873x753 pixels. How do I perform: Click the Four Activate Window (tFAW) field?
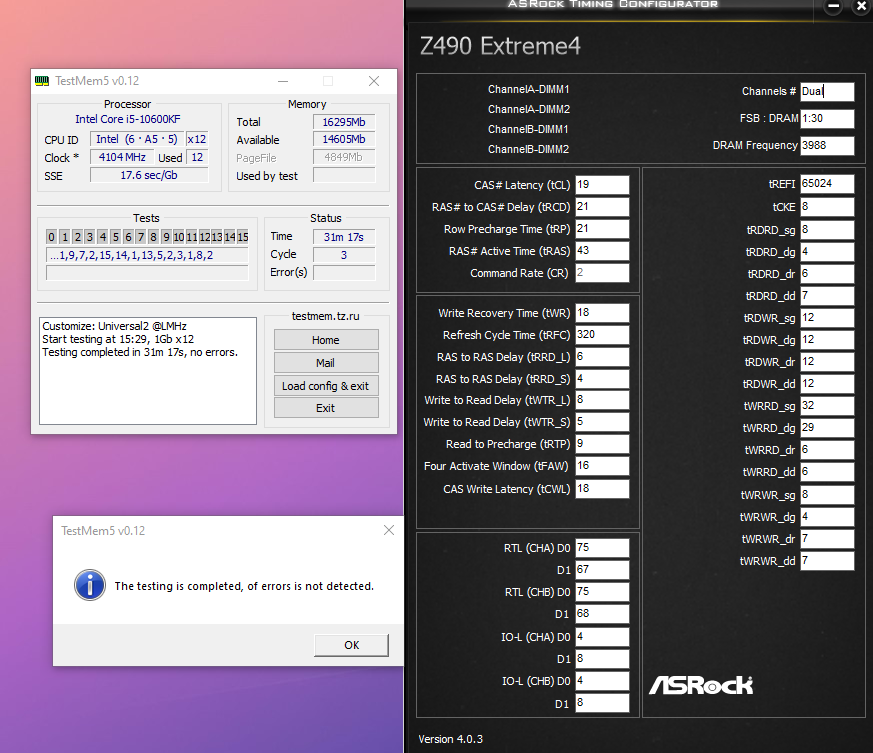[x=602, y=466]
